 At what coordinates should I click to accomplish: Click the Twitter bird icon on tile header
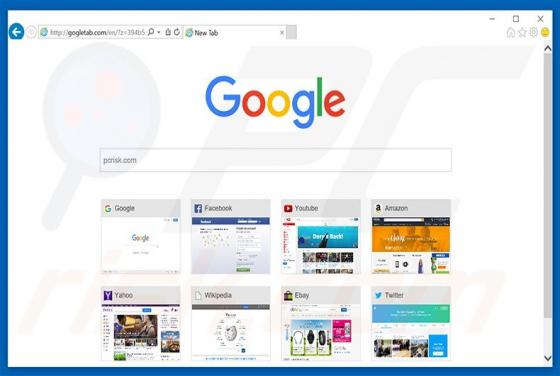[x=378, y=295]
